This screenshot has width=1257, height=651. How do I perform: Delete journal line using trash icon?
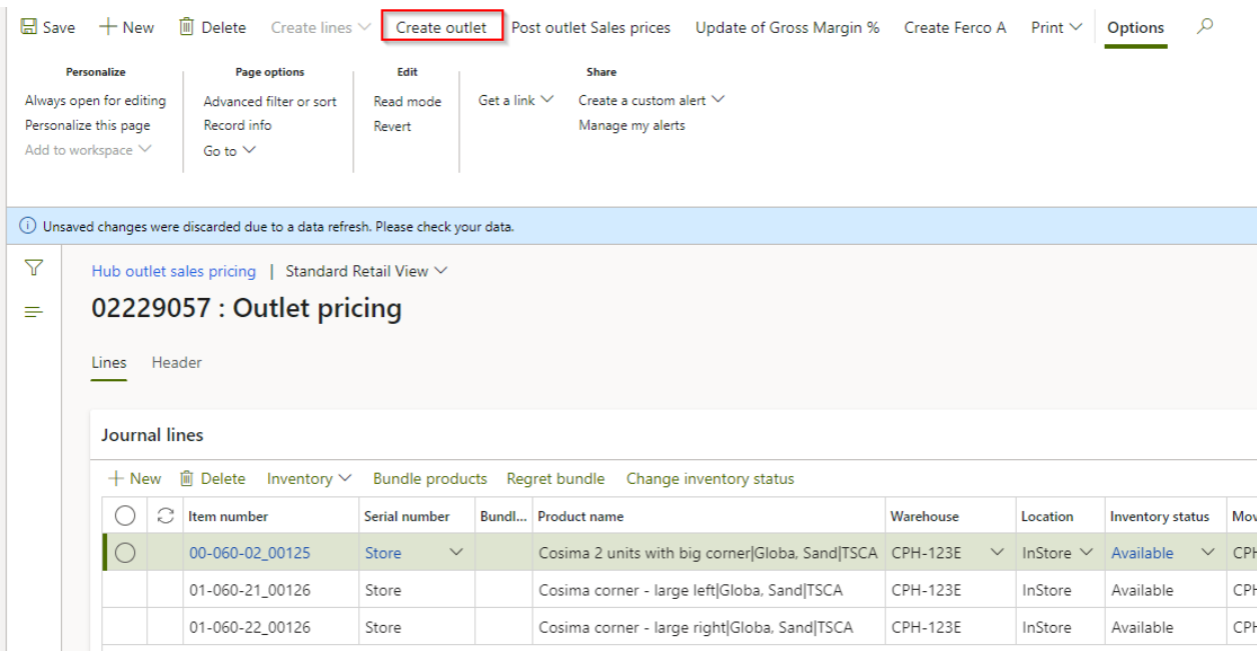[186, 479]
